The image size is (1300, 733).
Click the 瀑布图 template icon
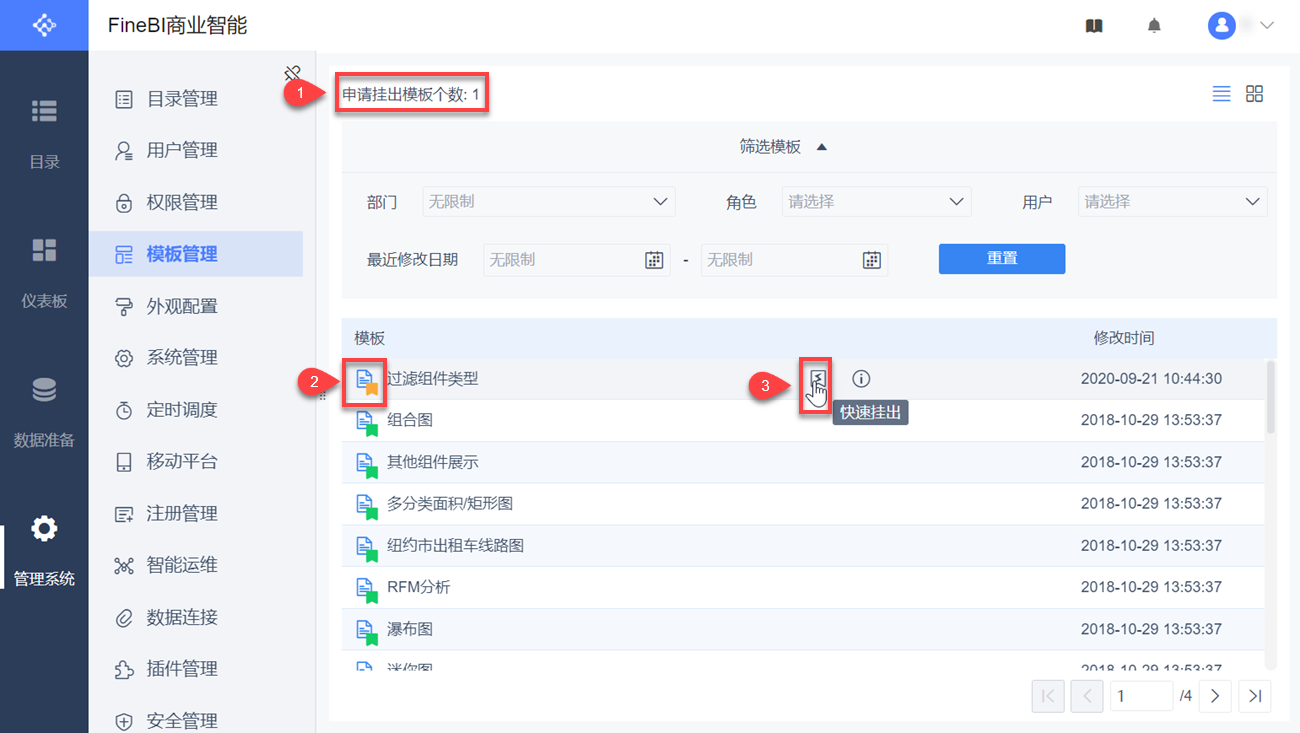366,631
